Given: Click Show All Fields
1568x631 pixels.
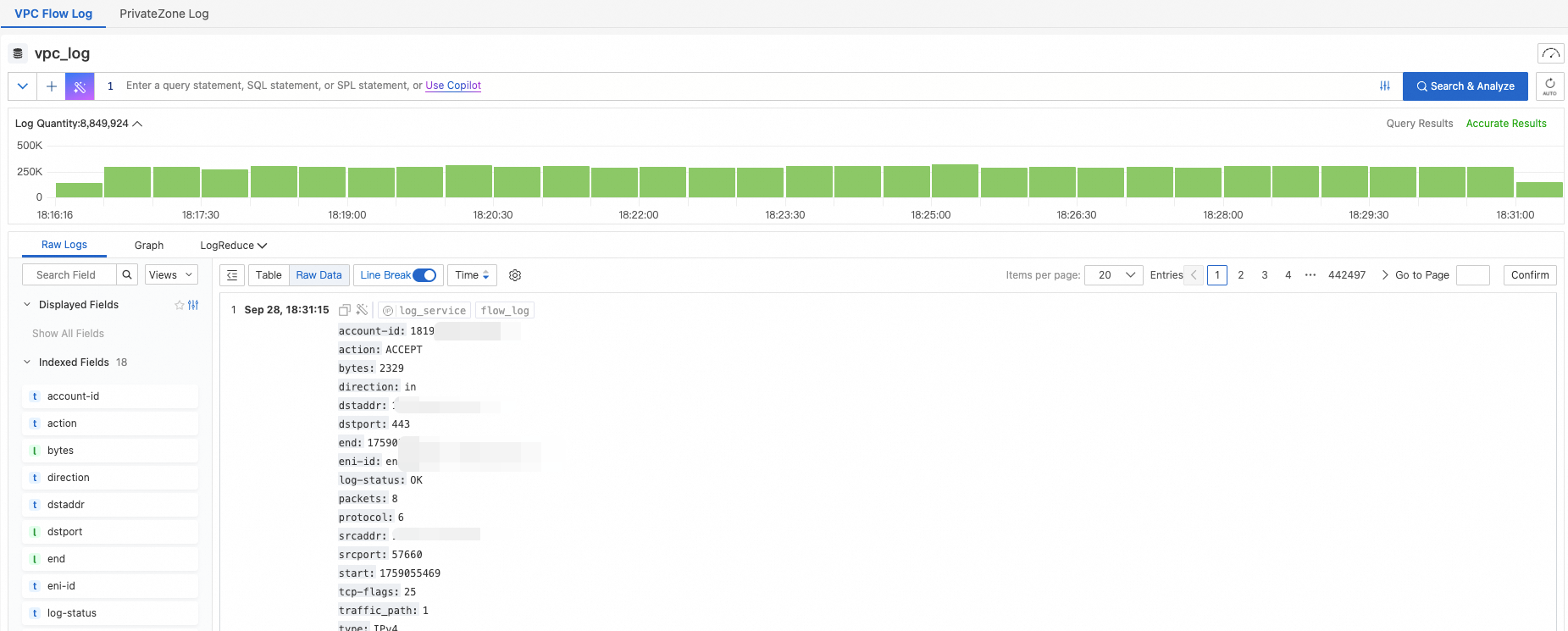Looking at the screenshot, I should pos(68,334).
